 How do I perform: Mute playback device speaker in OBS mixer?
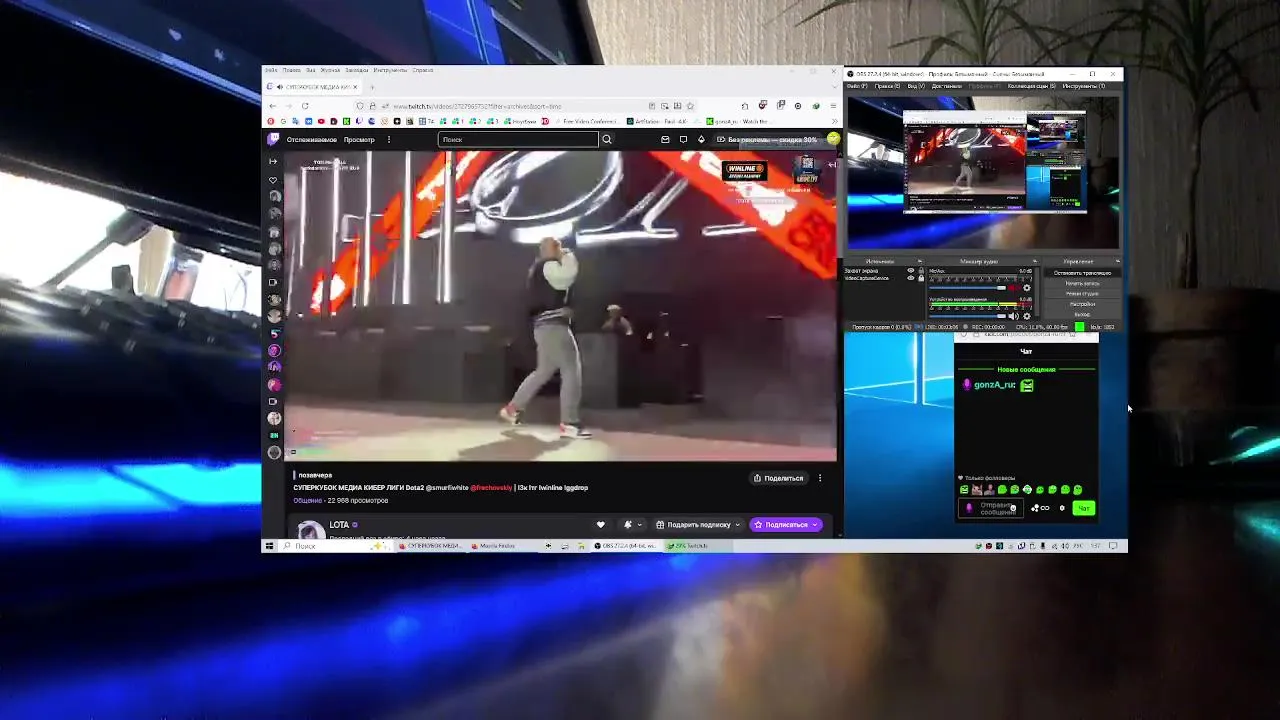(x=1012, y=316)
